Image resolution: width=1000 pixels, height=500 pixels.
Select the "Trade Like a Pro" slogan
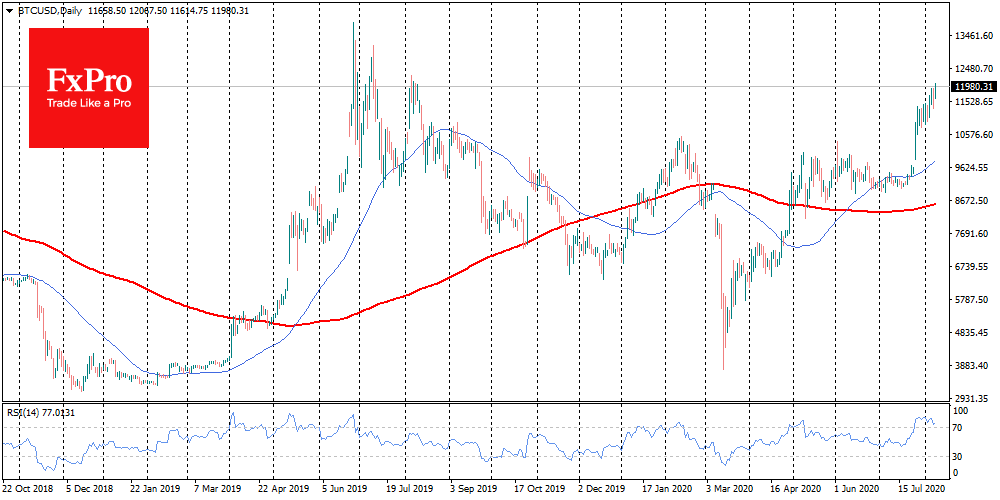coord(90,103)
